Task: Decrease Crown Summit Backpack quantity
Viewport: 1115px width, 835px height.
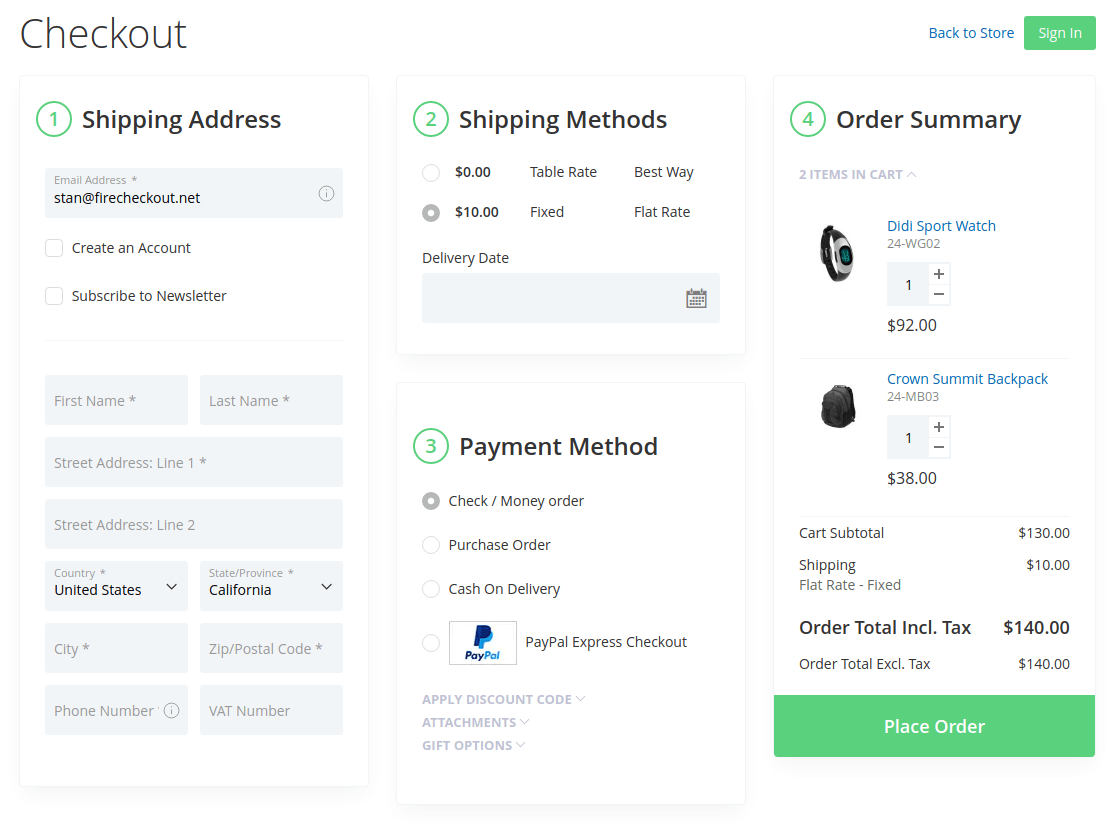Action: click(938, 448)
